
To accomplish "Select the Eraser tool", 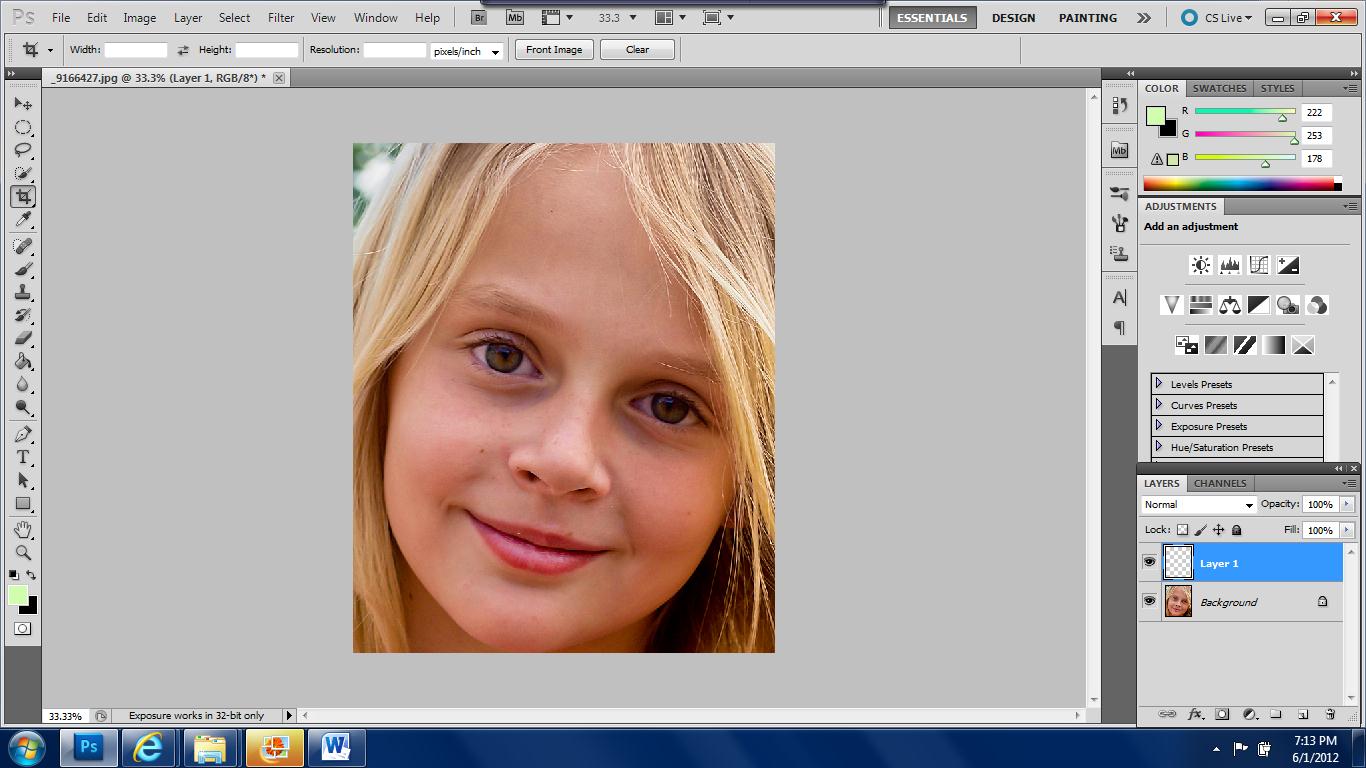I will (23, 338).
